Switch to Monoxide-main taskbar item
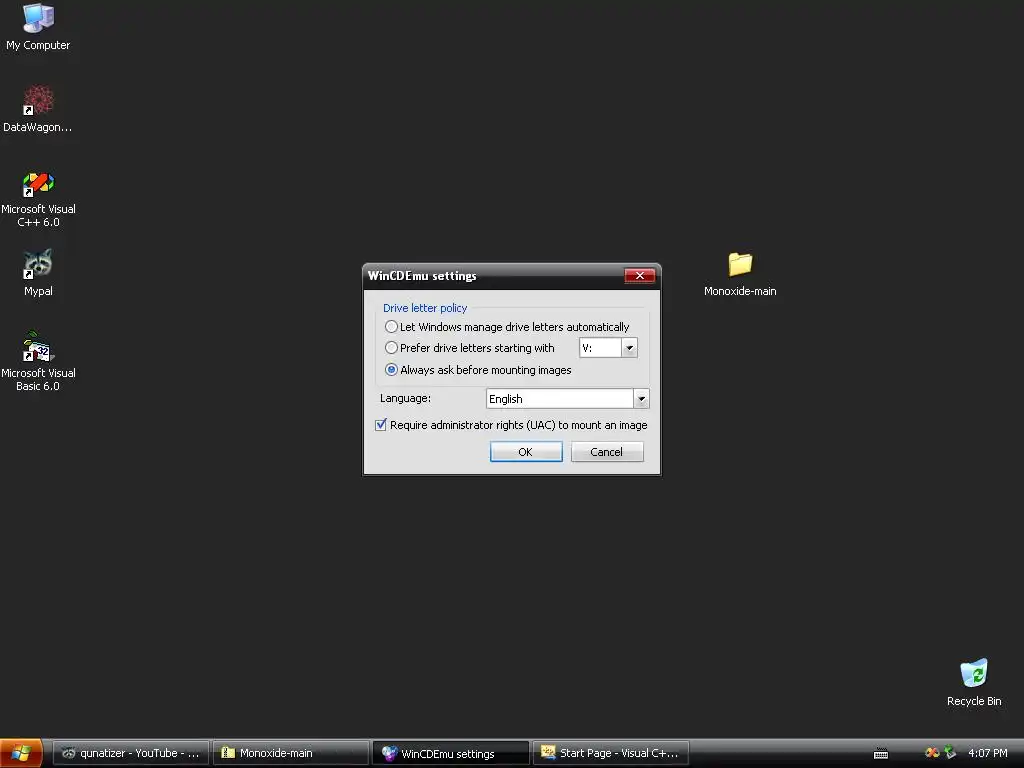Viewport: 1024px width, 768px height. click(291, 753)
